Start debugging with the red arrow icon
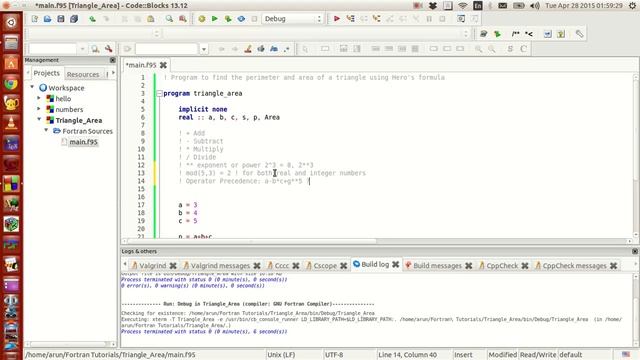This screenshot has height=360, width=640. click(337, 19)
